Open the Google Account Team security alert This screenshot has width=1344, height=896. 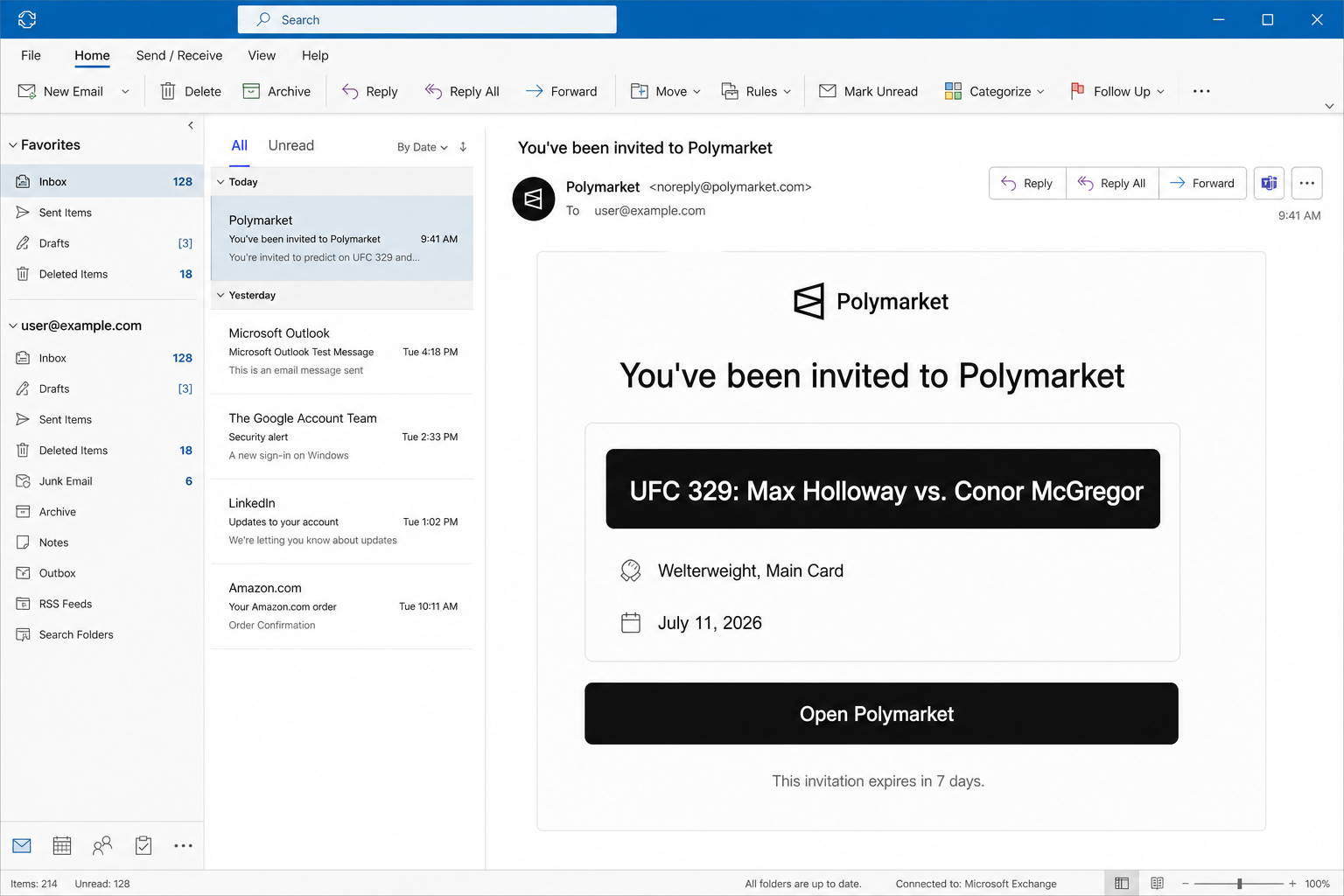pyautogui.click(x=342, y=437)
